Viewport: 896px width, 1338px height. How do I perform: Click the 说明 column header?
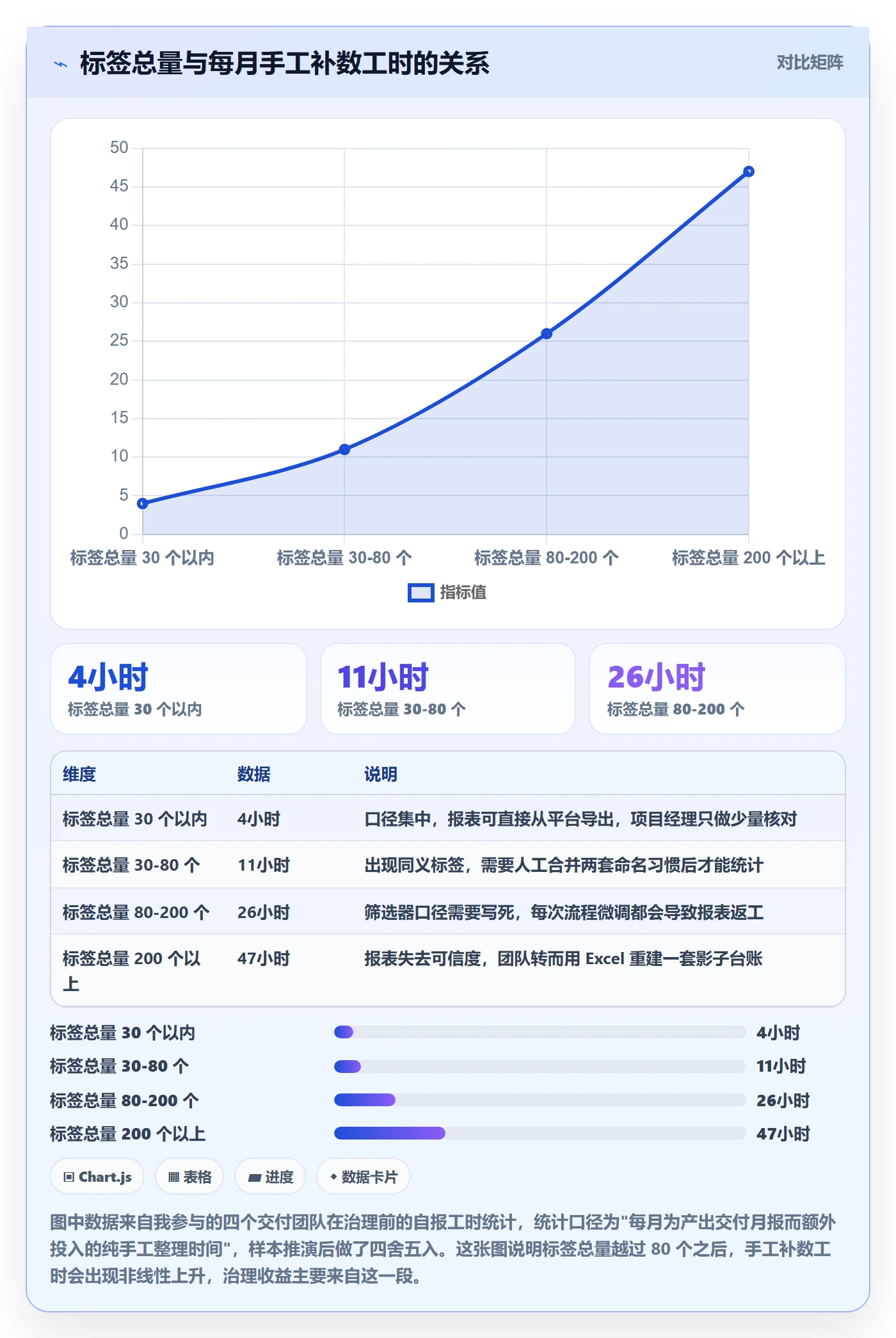coord(381,774)
